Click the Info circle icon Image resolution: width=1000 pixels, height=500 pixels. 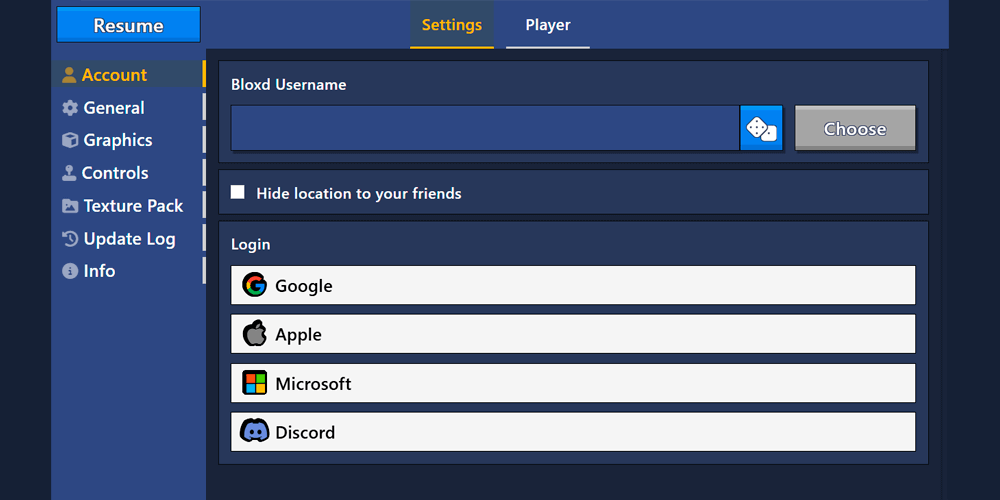[x=70, y=271]
